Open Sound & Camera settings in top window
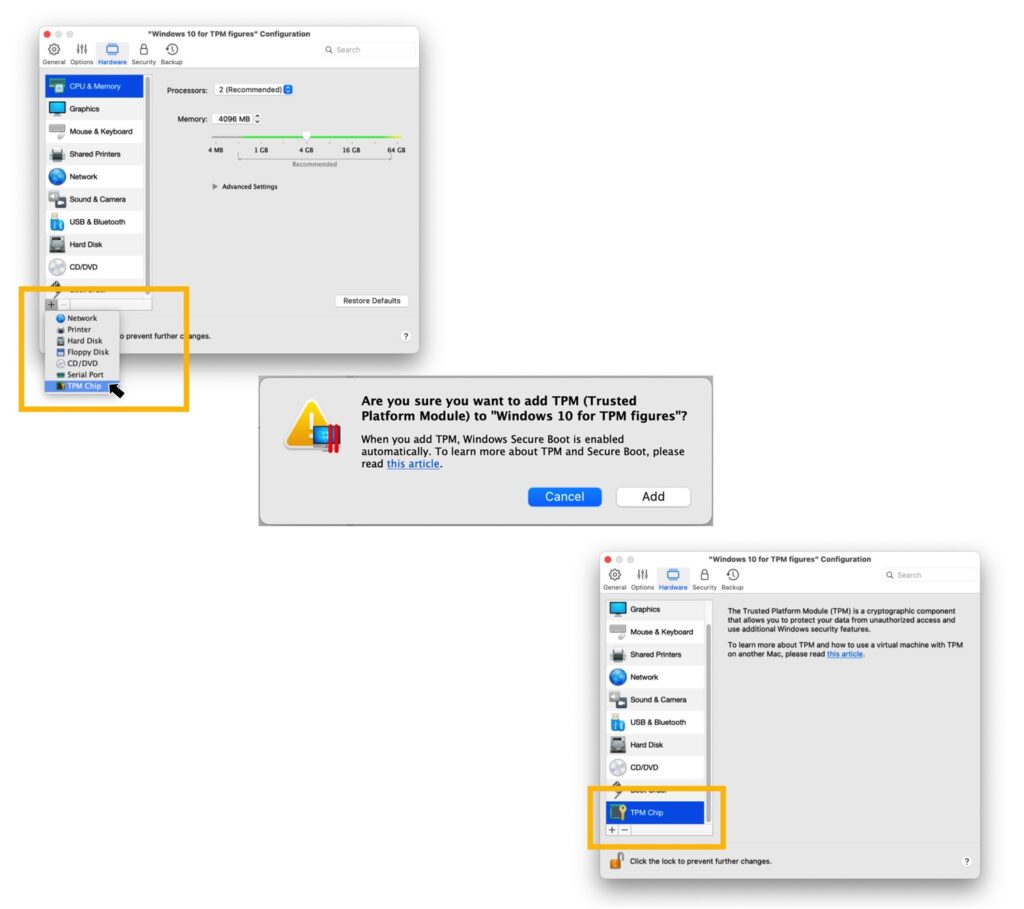 pyautogui.click(x=96, y=199)
